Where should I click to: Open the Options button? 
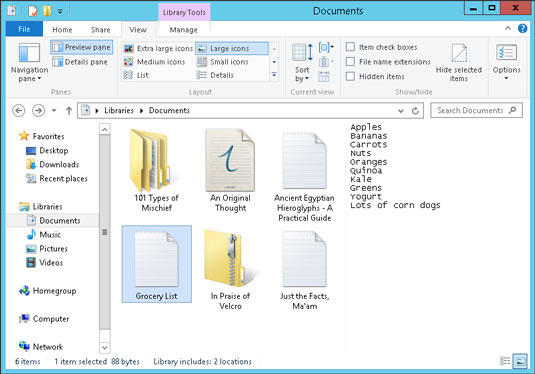[506, 63]
